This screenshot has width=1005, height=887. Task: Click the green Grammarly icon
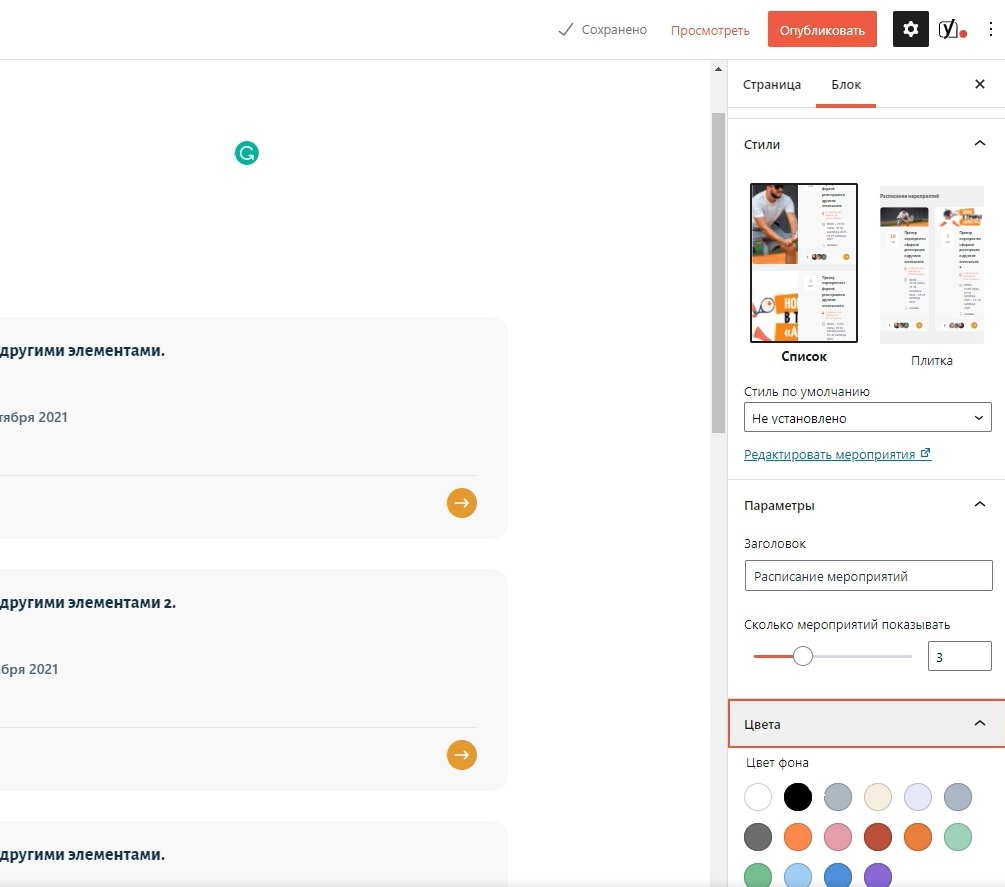tap(247, 153)
